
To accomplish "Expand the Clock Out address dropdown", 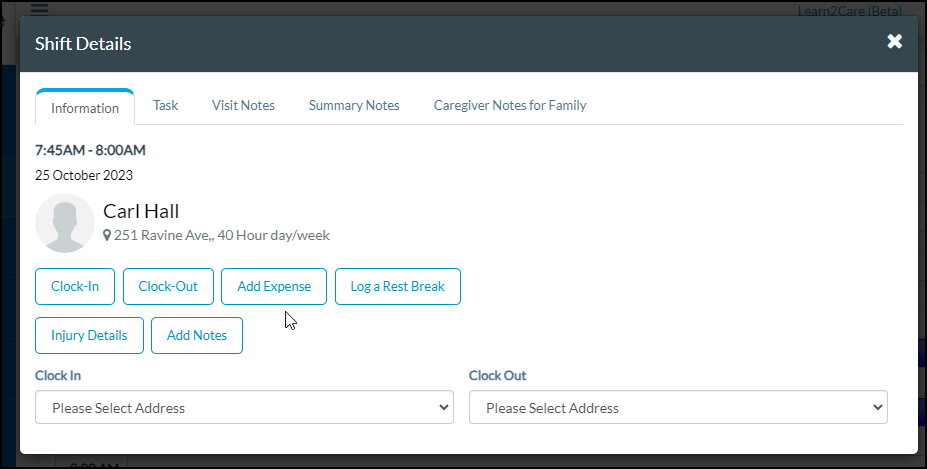I will 678,407.
